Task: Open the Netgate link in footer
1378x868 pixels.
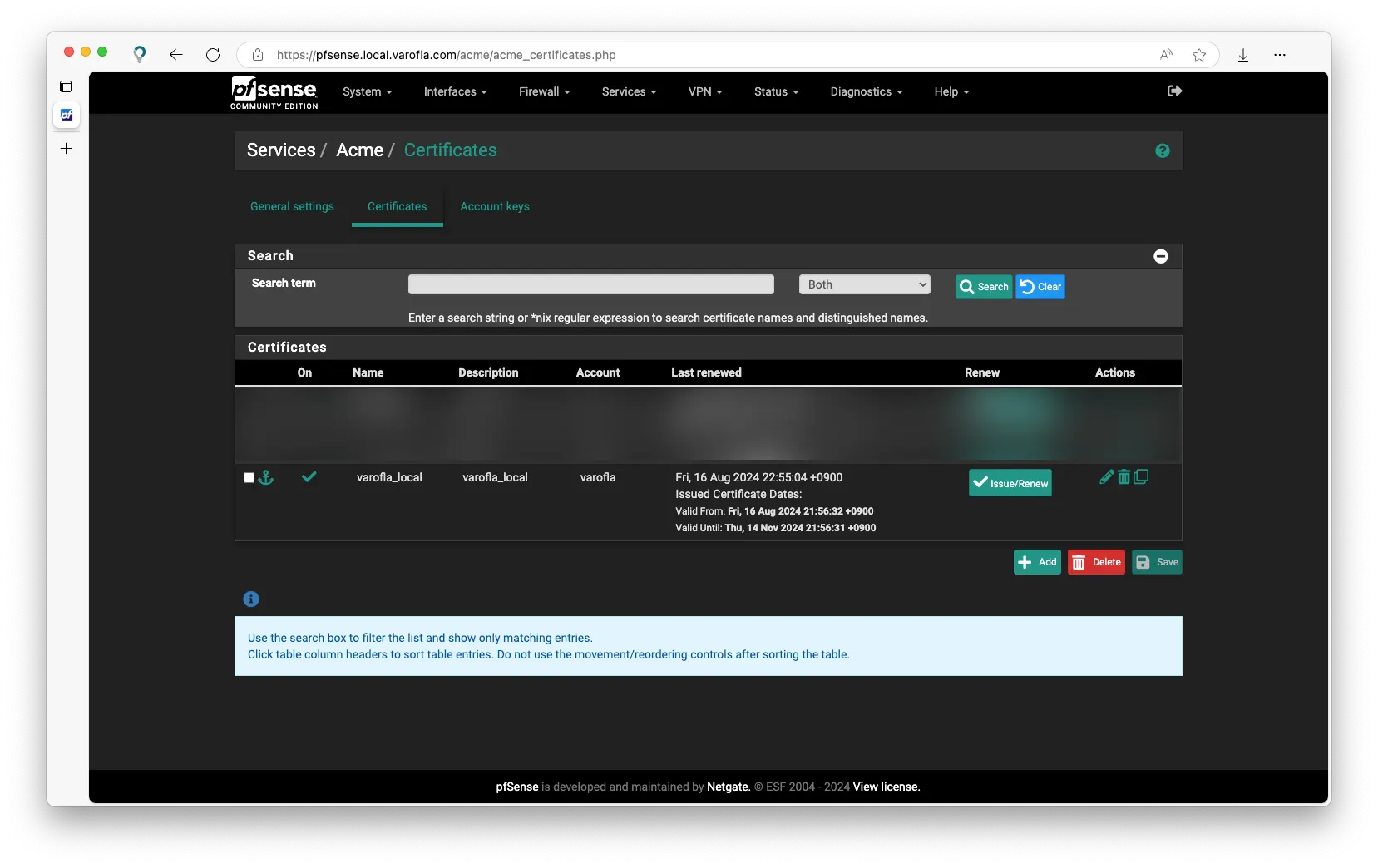Action: coord(729,787)
